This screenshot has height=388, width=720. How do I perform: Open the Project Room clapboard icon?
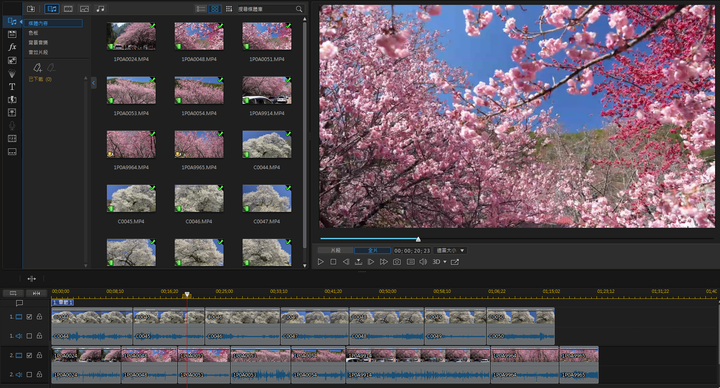tap(12, 34)
